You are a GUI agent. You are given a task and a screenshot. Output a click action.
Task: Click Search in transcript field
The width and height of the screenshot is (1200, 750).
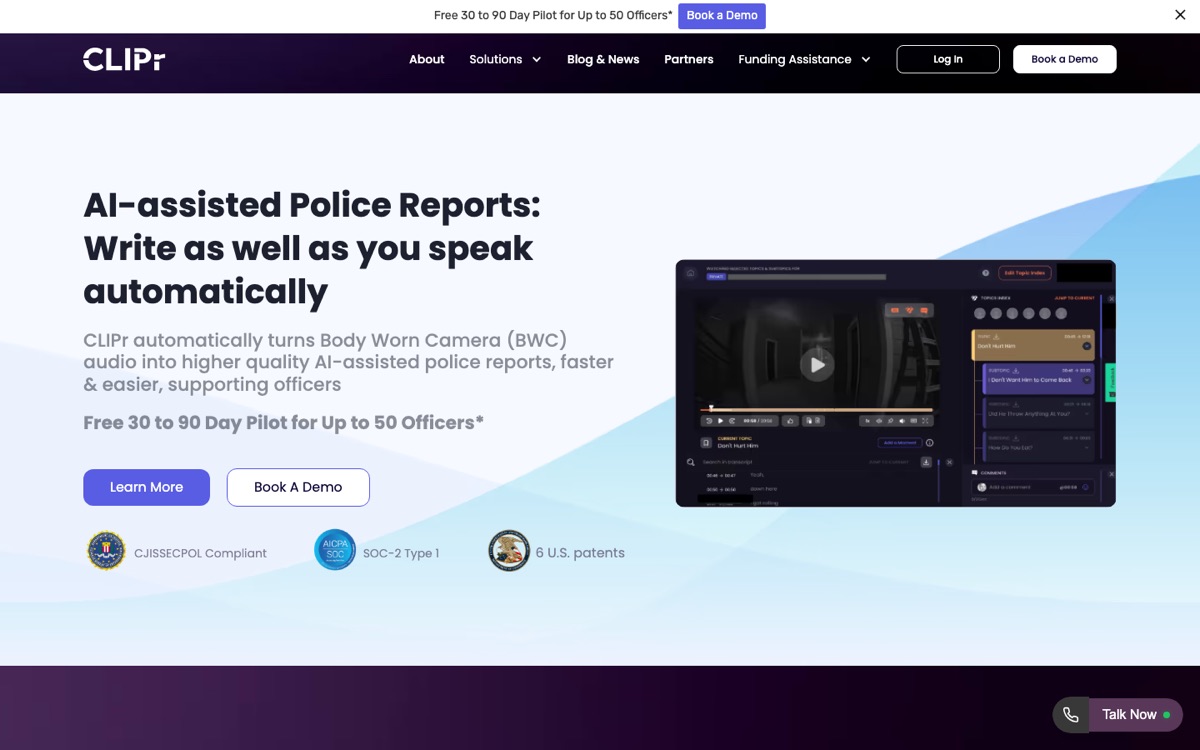coord(728,462)
